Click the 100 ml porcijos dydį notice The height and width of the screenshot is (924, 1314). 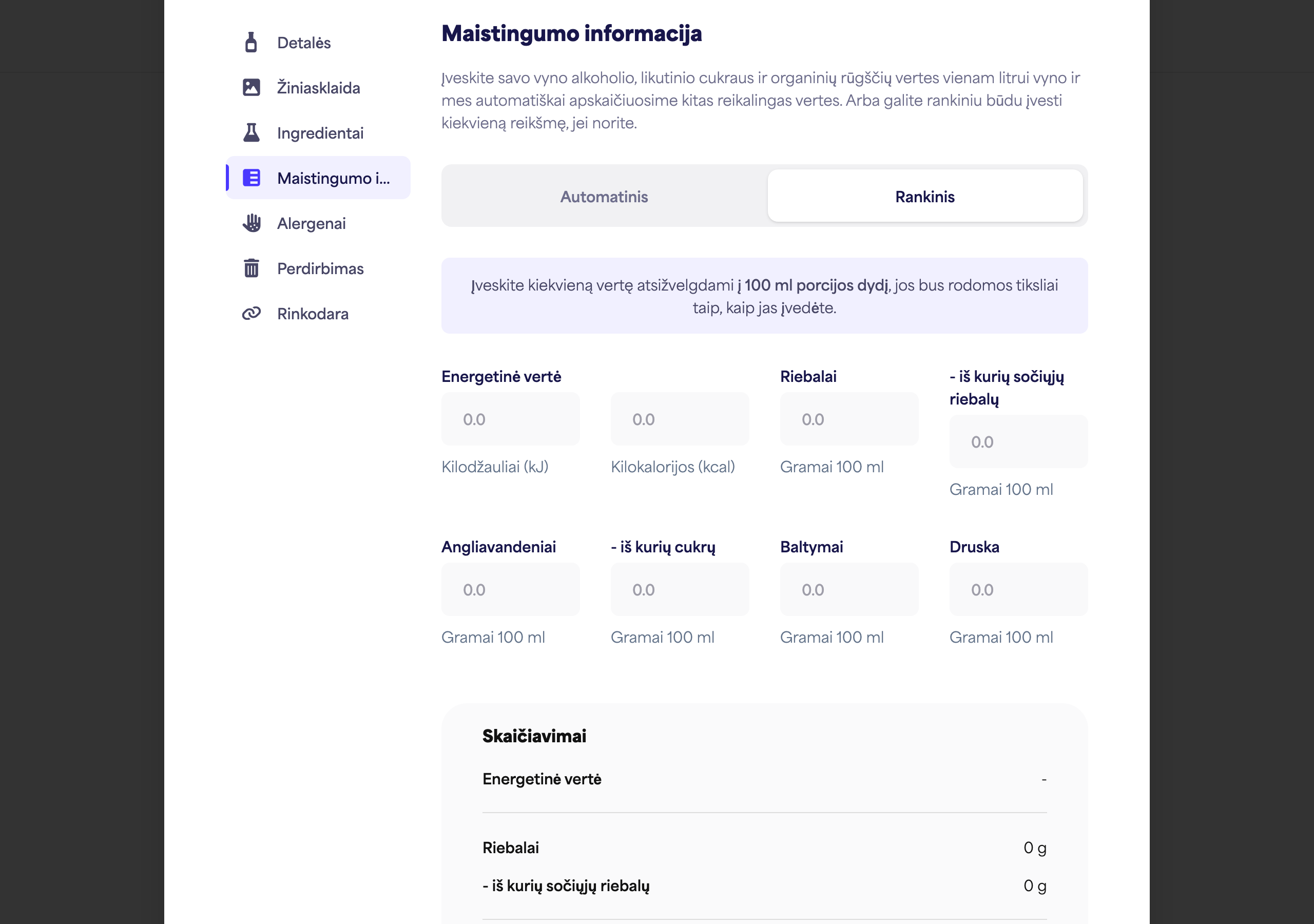pyautogui.click(x=765, y=296)
